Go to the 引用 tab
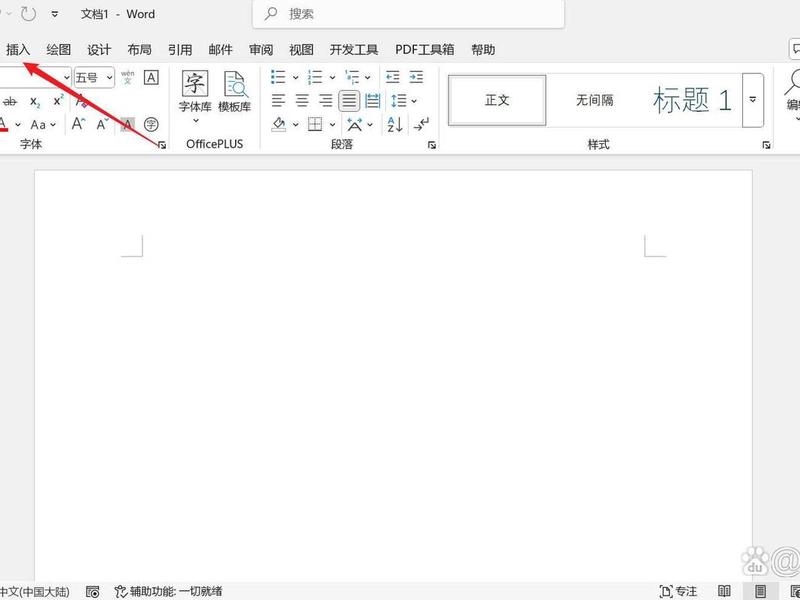Screen dimensions: 800x600 pos(180,49)
